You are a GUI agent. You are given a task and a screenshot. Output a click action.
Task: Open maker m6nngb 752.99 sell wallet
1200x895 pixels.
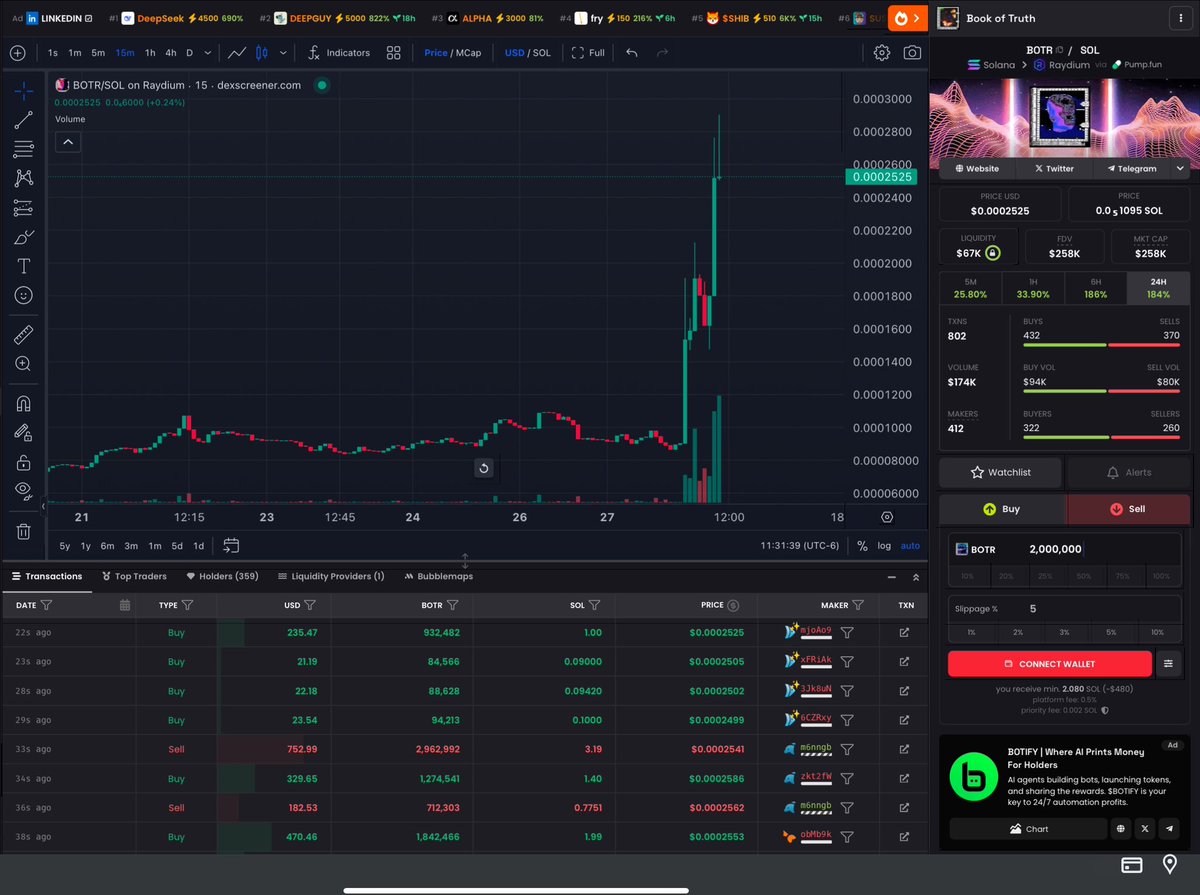(x=816, y=749)
